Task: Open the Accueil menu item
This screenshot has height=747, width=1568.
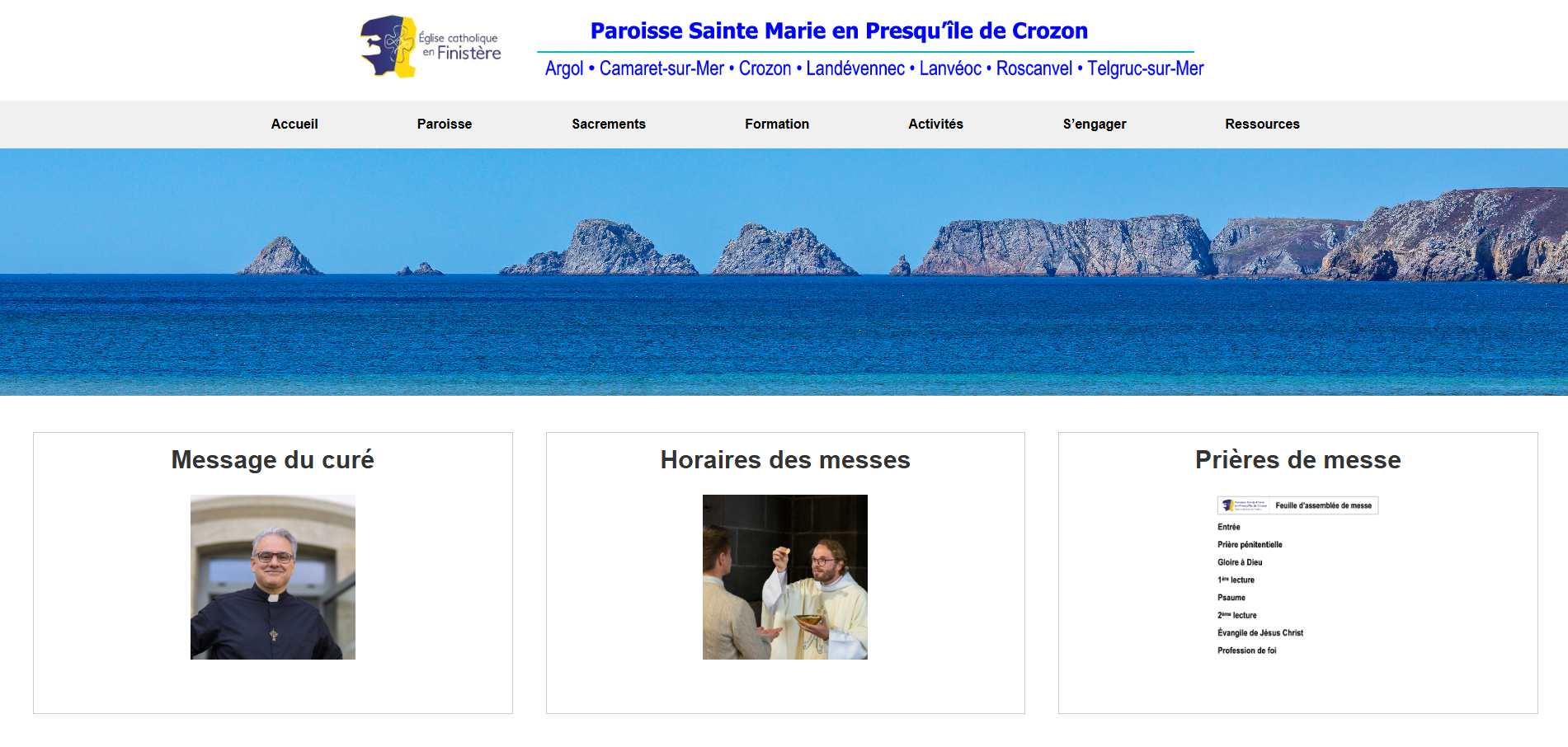Action: (294, 124)
